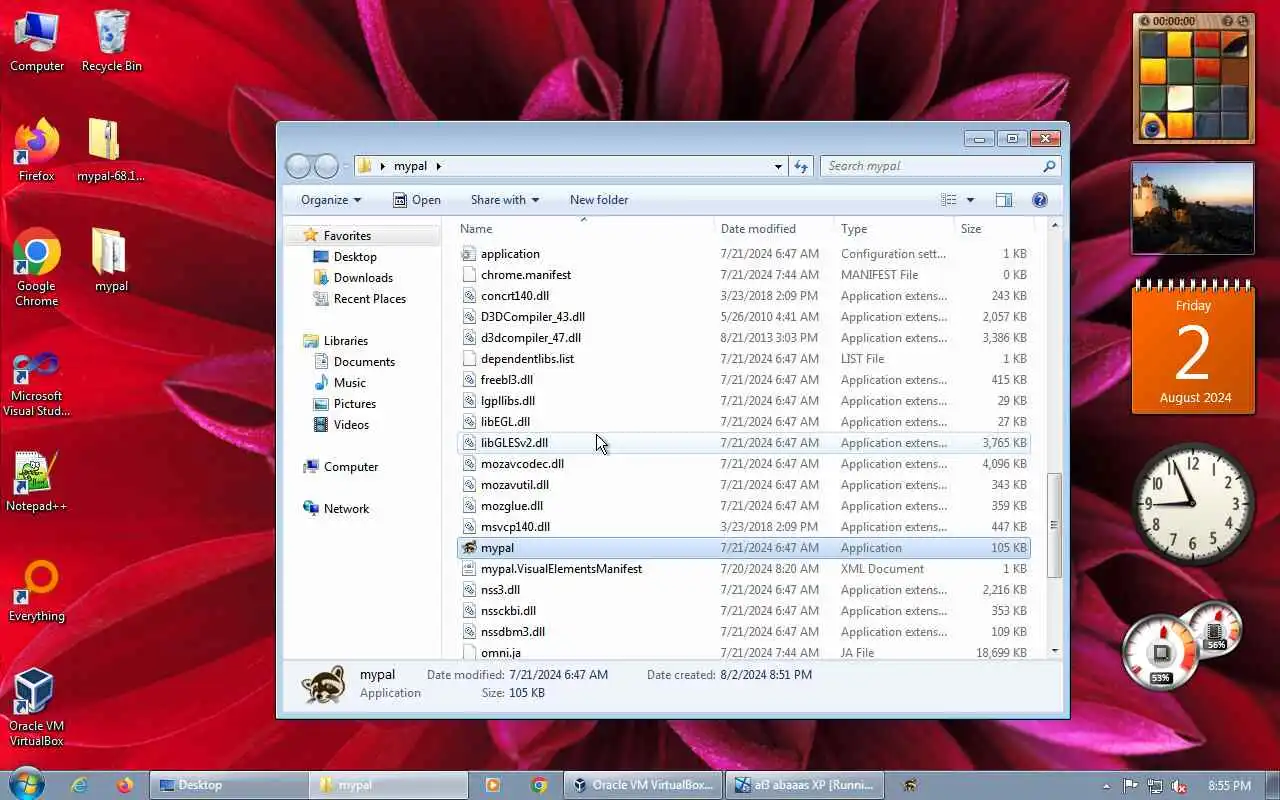Select the Firefox desktop shortcut
1280x800 pixels.
(37, 150)
